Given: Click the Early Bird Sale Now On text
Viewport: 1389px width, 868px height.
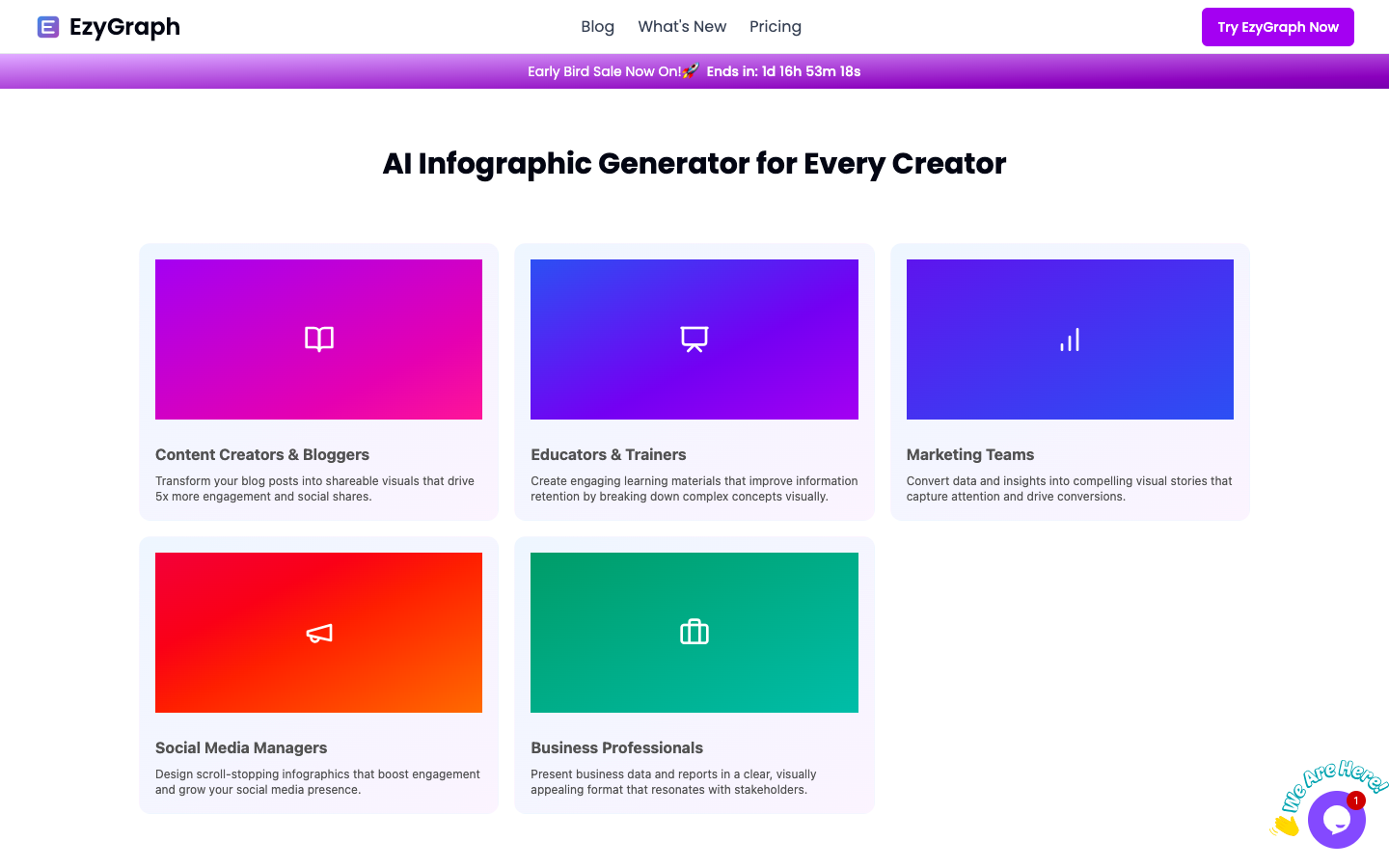Looking at the screenshot, I should tap(604, 71).
